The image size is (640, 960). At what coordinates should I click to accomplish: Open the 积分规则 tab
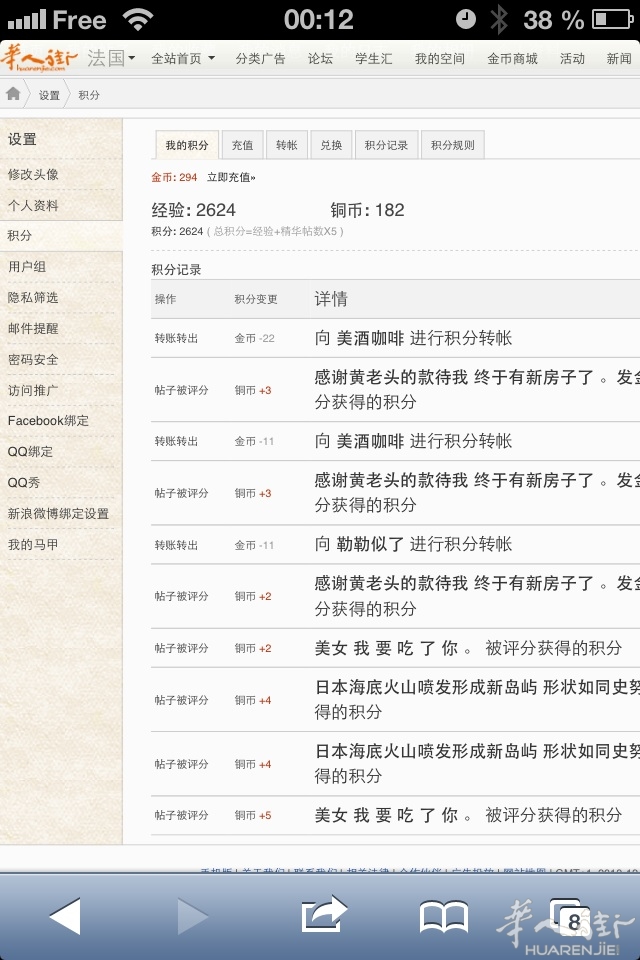452,145
